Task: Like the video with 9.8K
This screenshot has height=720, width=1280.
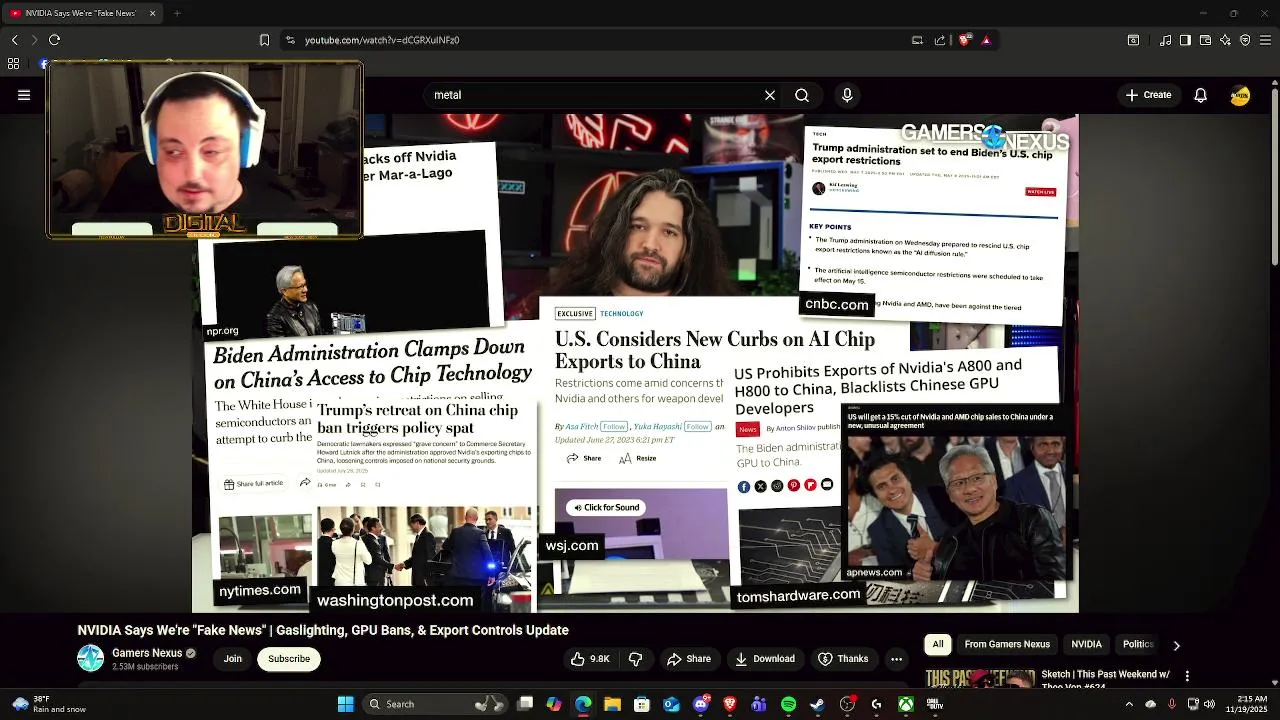Action: point(590,659)
